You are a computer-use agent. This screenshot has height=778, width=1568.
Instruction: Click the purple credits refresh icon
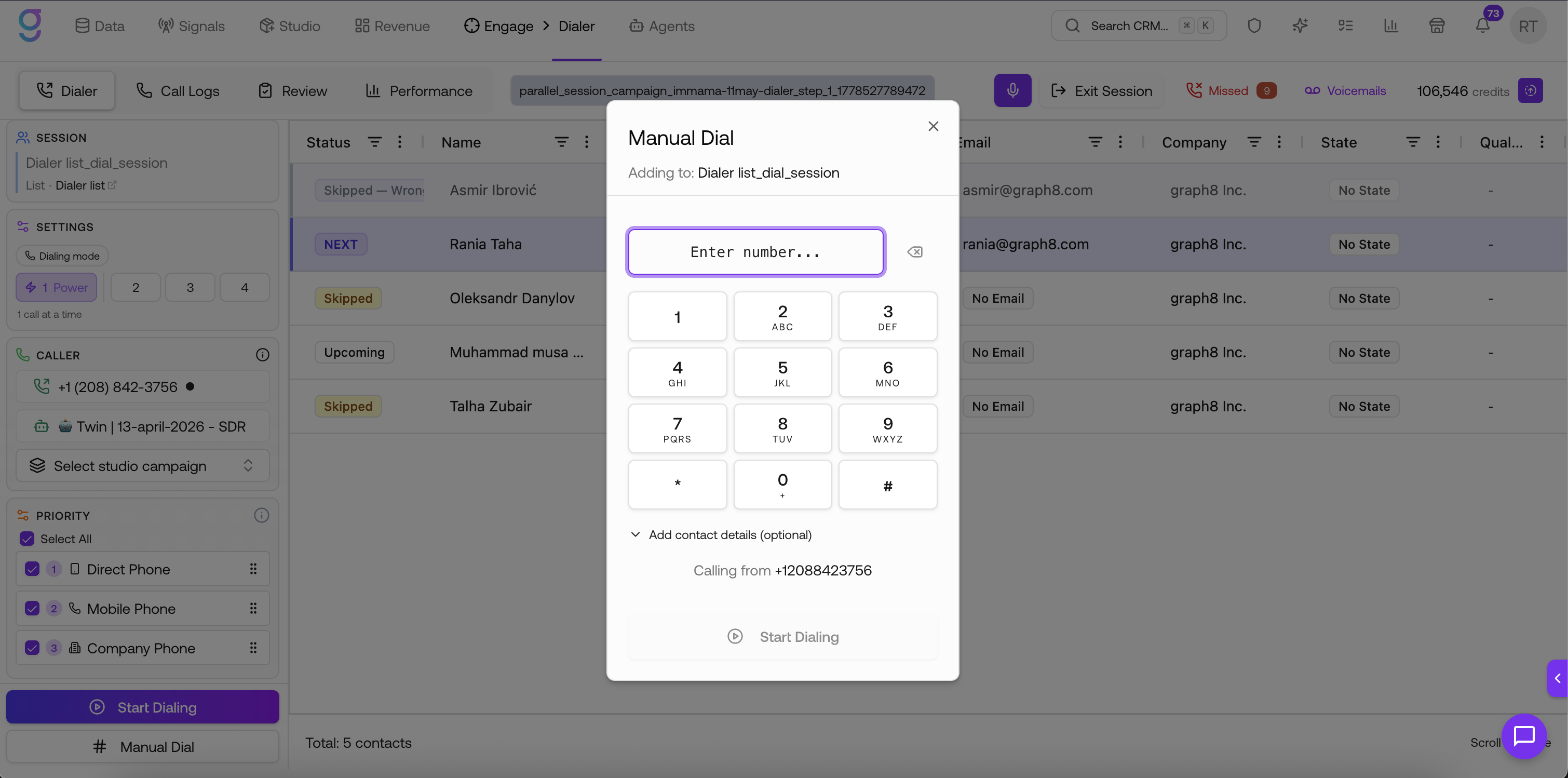click(x=1530, y=91)
